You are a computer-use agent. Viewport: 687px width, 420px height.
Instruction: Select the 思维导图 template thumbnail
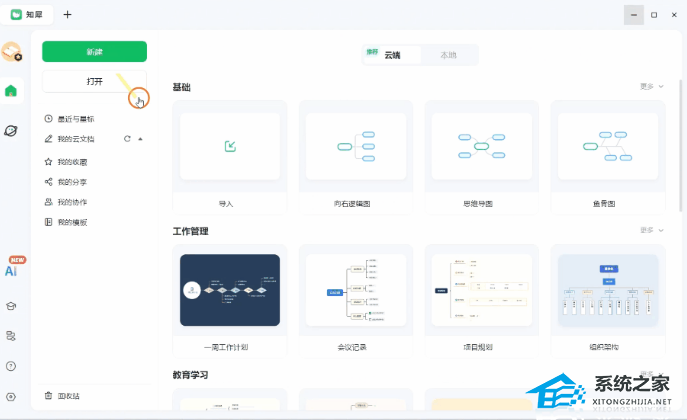482,146
